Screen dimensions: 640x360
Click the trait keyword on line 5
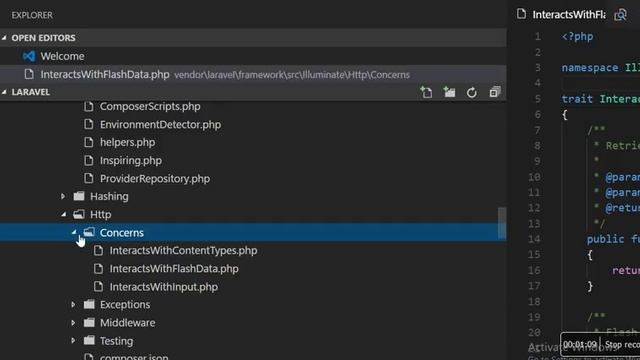click(x=577, y=99)
